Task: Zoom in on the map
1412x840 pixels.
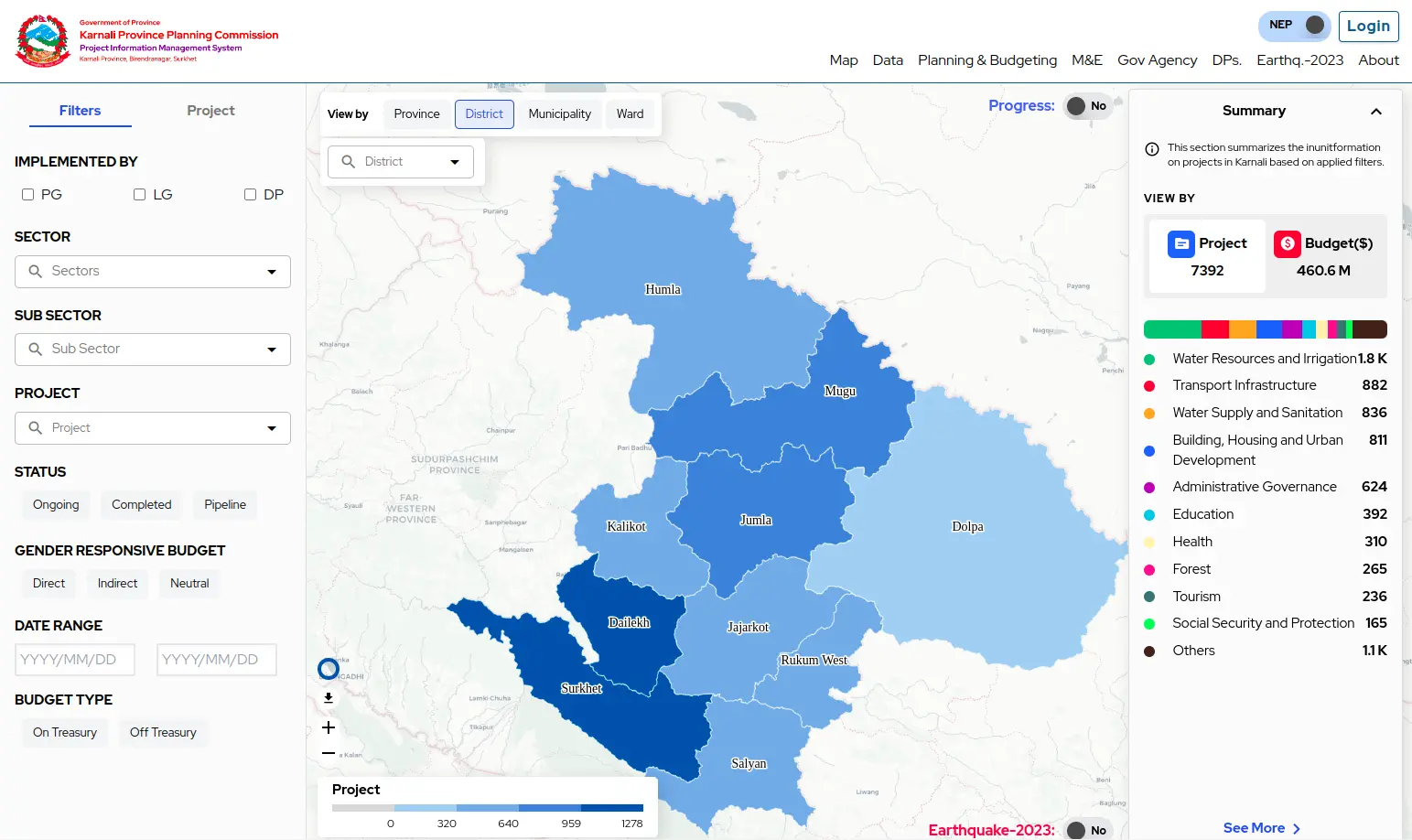Action: [329, 728]
